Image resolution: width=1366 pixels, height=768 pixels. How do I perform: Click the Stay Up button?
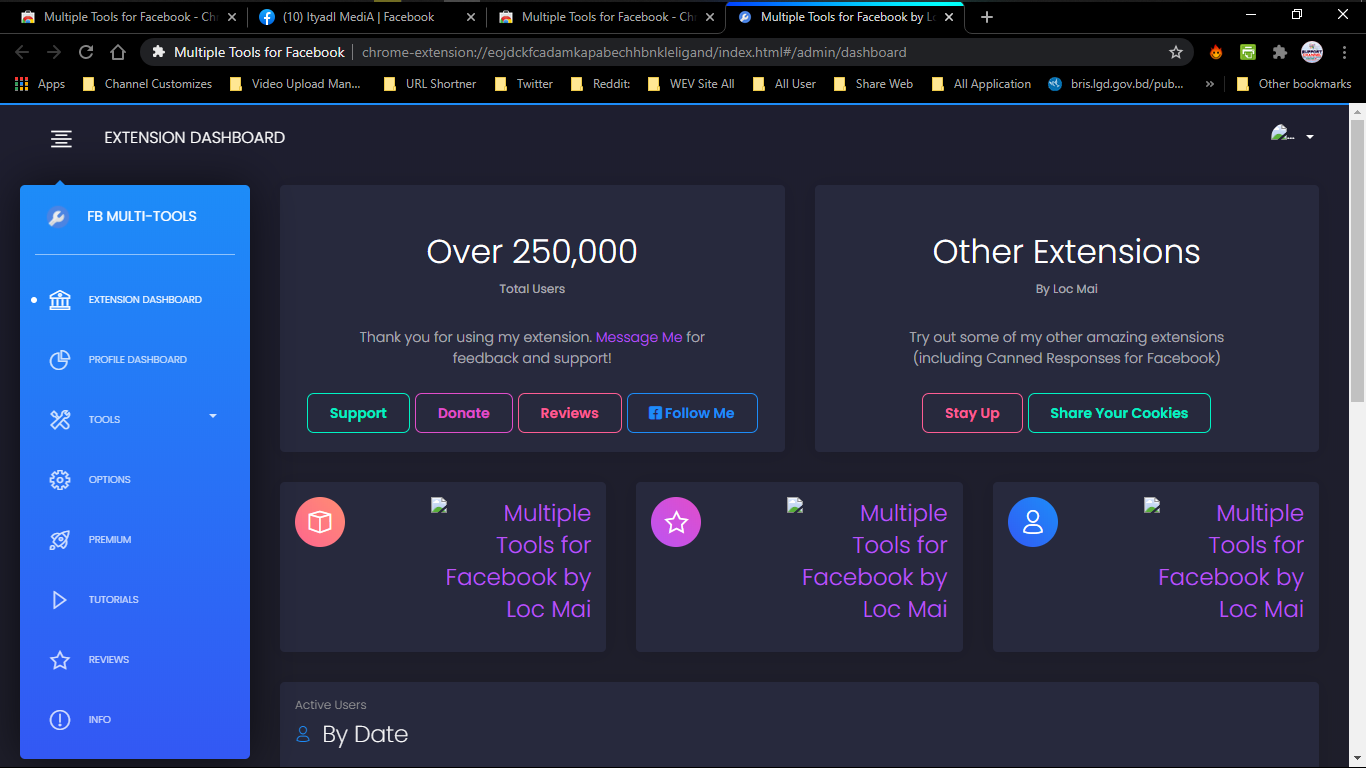[972, 413]
